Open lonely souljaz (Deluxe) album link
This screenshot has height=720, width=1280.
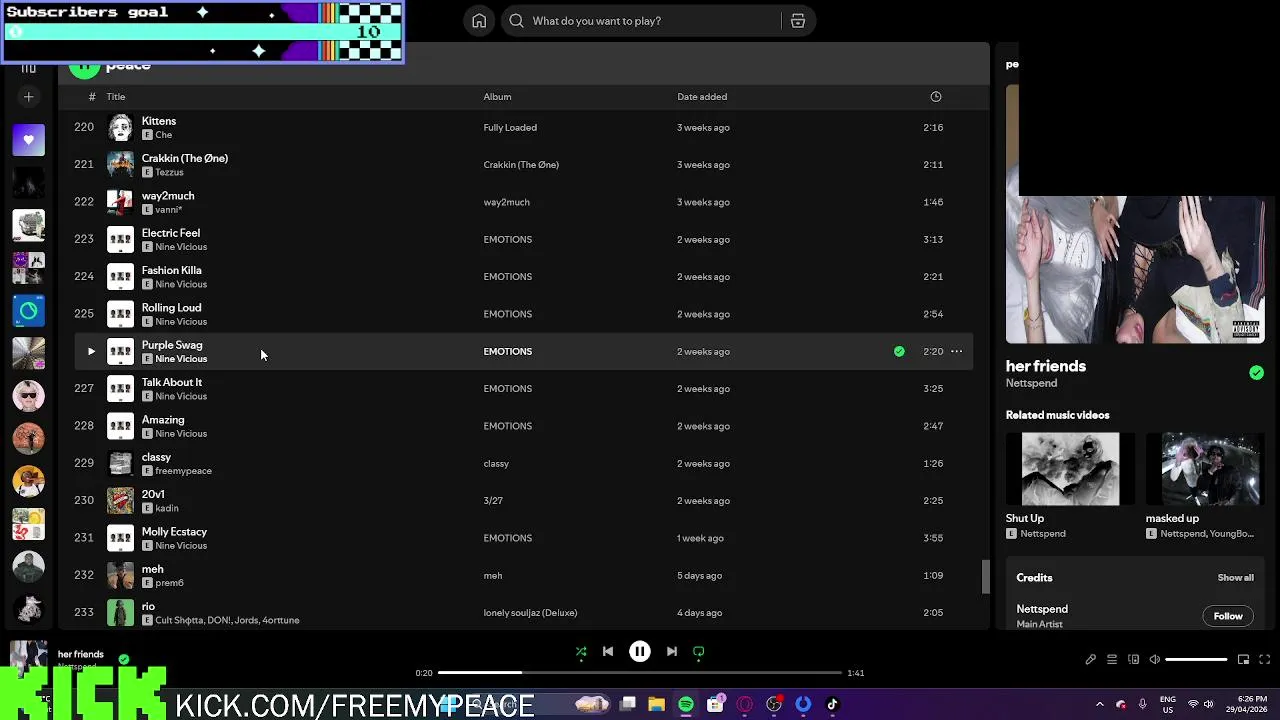(x=530, y=613)
